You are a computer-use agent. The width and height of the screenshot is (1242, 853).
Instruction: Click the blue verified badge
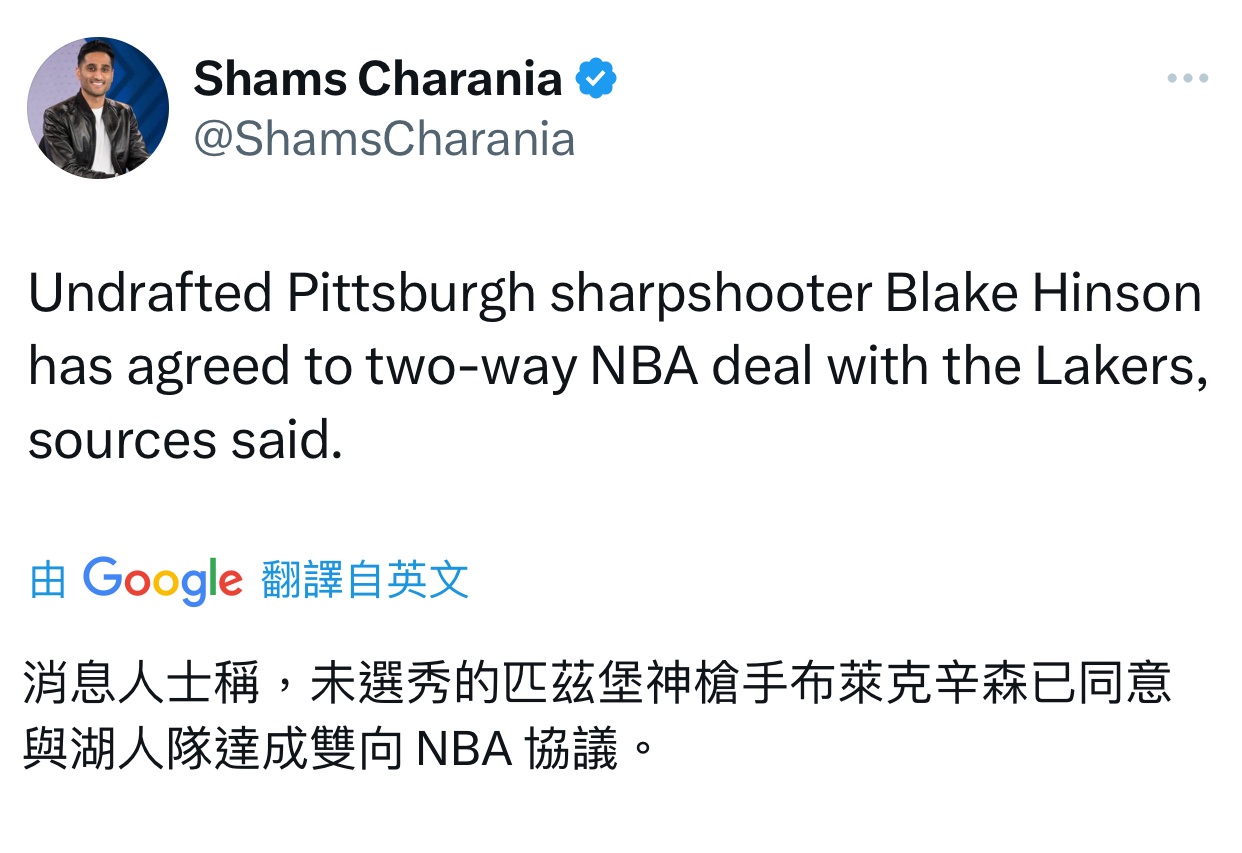click(x=596, y=79)
